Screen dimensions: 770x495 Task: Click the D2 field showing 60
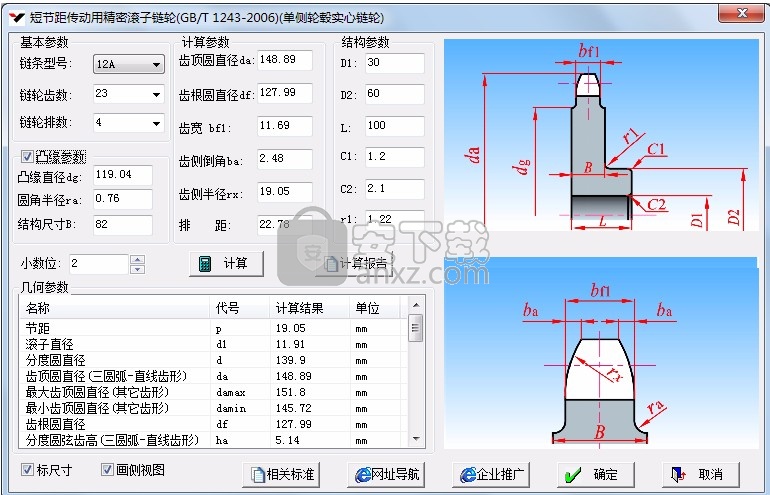395,94
